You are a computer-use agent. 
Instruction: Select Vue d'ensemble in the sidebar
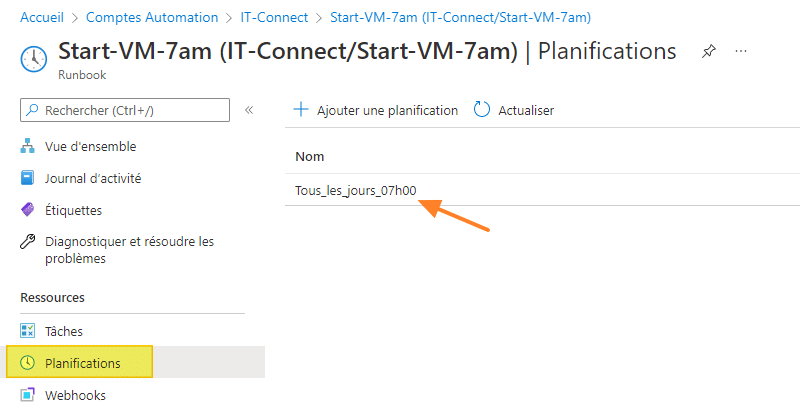pos(90,146)
